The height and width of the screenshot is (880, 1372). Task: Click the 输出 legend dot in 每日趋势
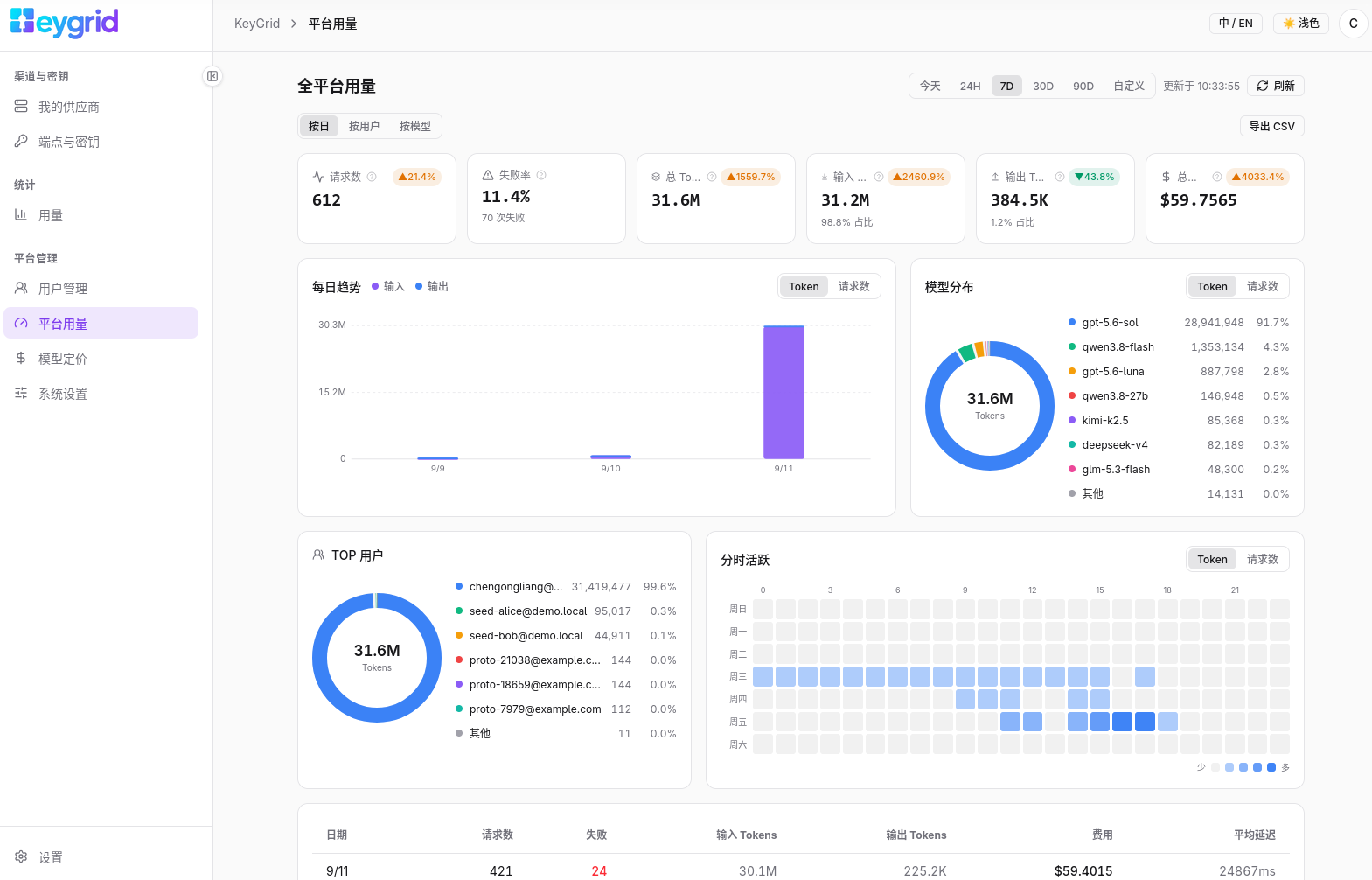[x=419, y=286]
